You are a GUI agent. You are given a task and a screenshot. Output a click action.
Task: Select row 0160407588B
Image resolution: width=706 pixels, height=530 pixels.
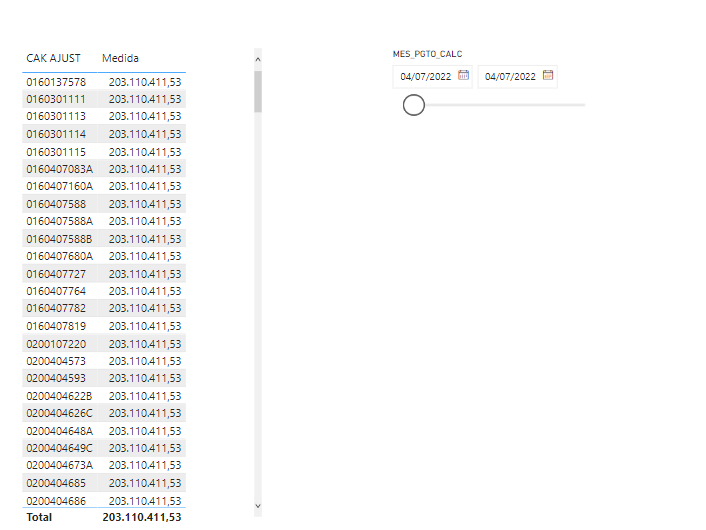pyautogui.click(x=104, y=239)
